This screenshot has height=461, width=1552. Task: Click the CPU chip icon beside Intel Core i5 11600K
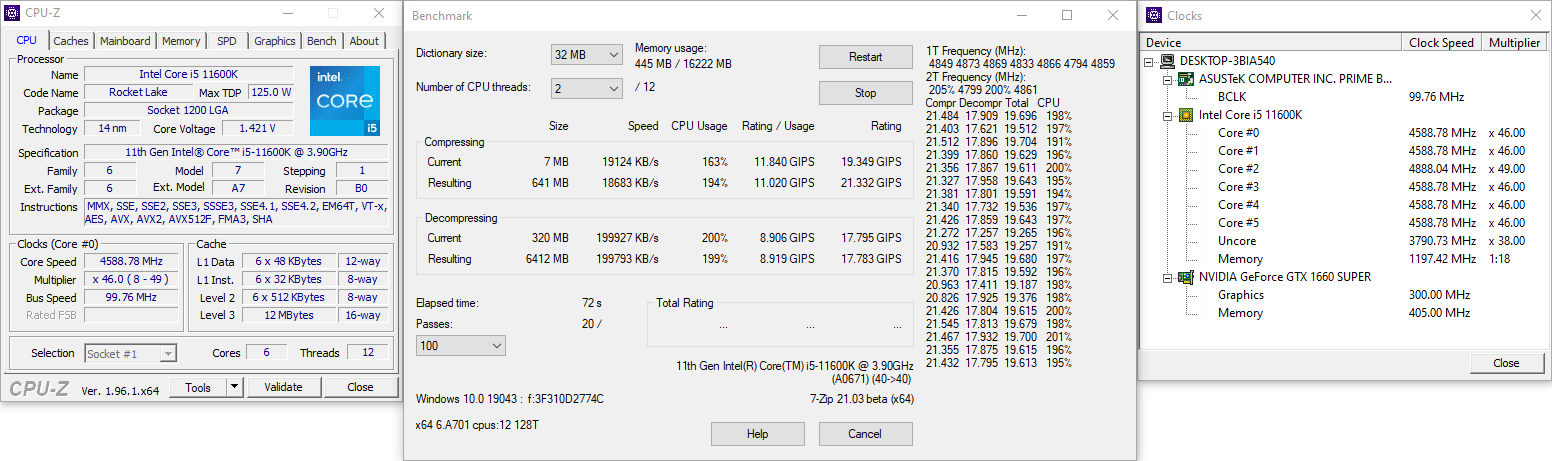1185,115
